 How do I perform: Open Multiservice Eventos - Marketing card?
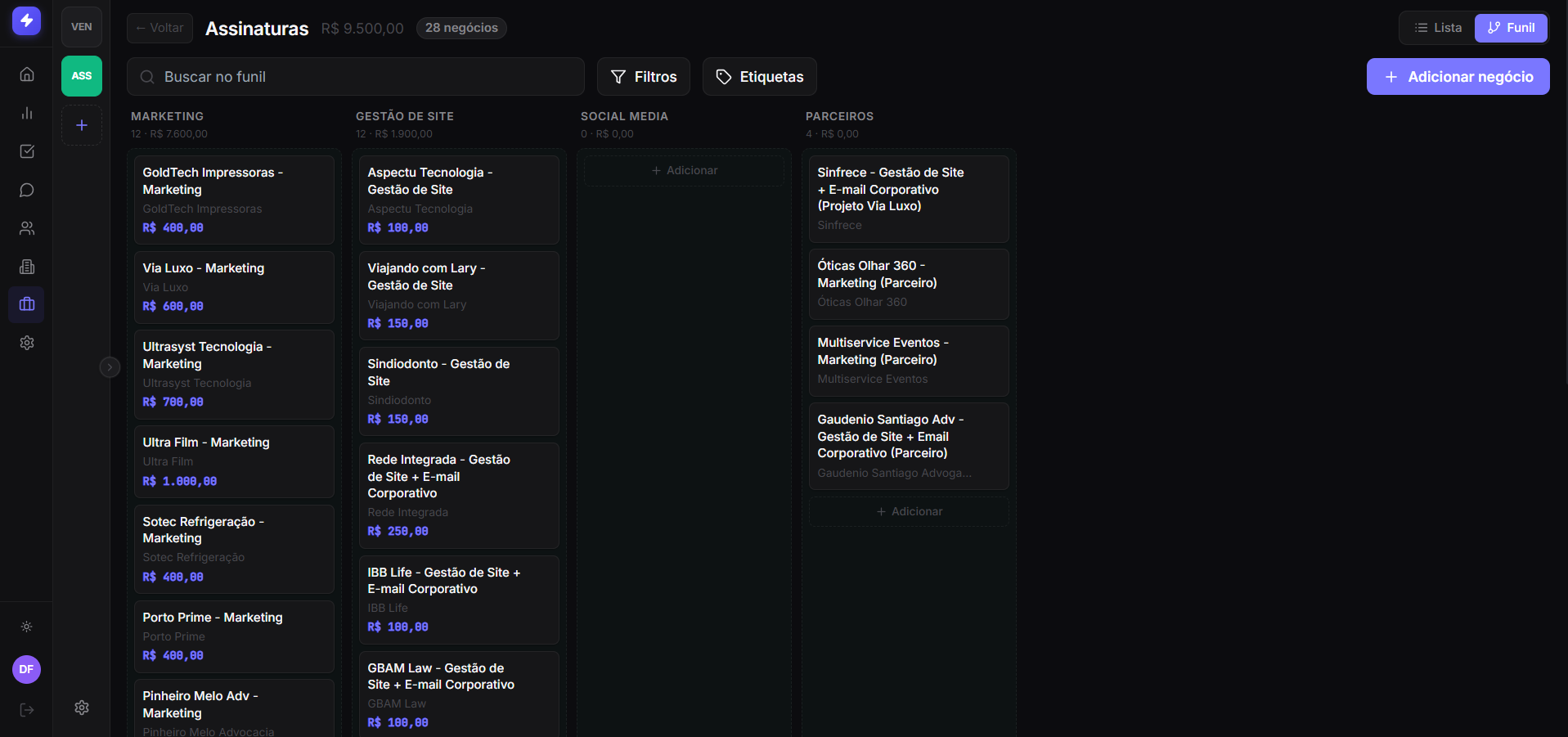[909, 361]
